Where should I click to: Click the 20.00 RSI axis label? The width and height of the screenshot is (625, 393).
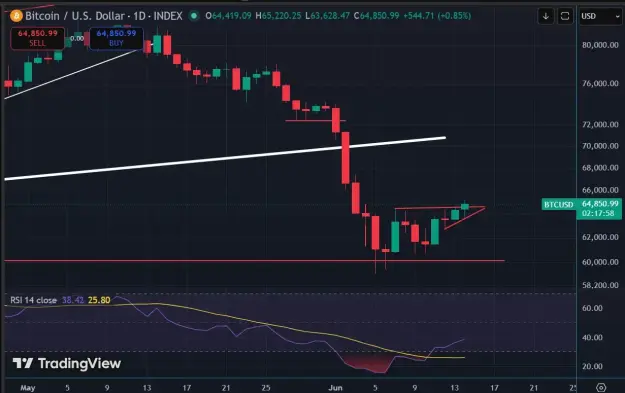click(x=592, y=366)
